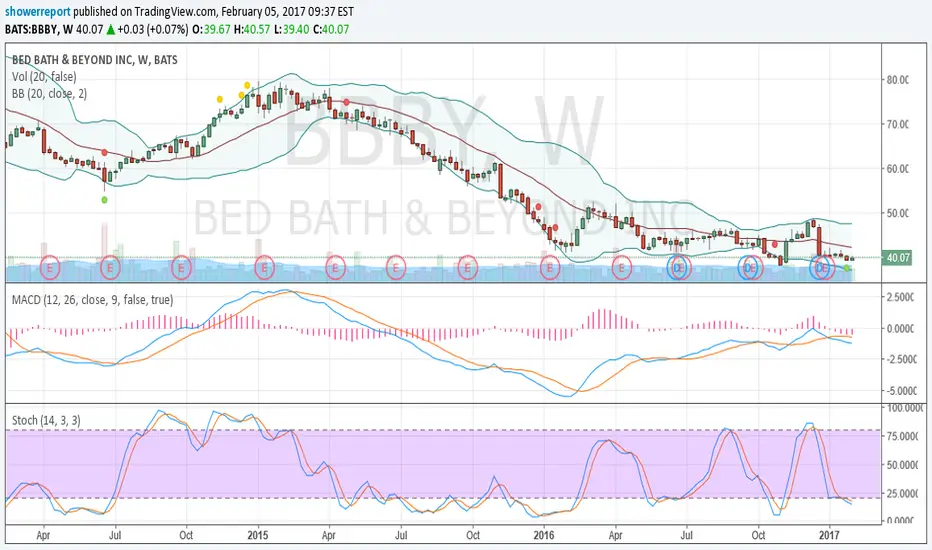Viewport: 932px width, 550px height.
Task: Click the blue dividend/earnings marker just before 2017
Action: pos(821,268)
